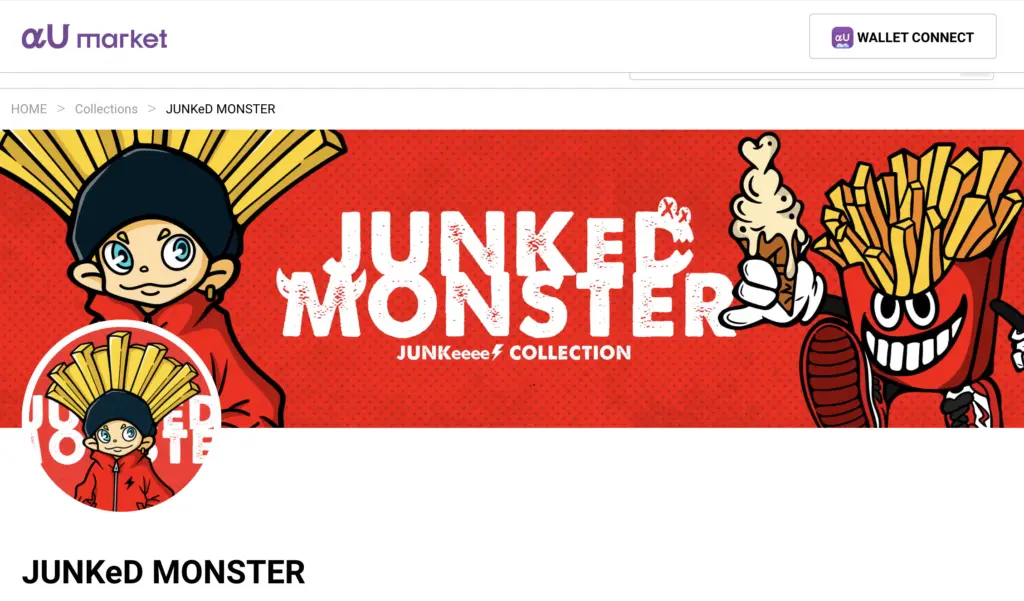The image size is (1024, 601).
Task: Click the JUNKeD MONSTER page heading
Action: point(163,572)
